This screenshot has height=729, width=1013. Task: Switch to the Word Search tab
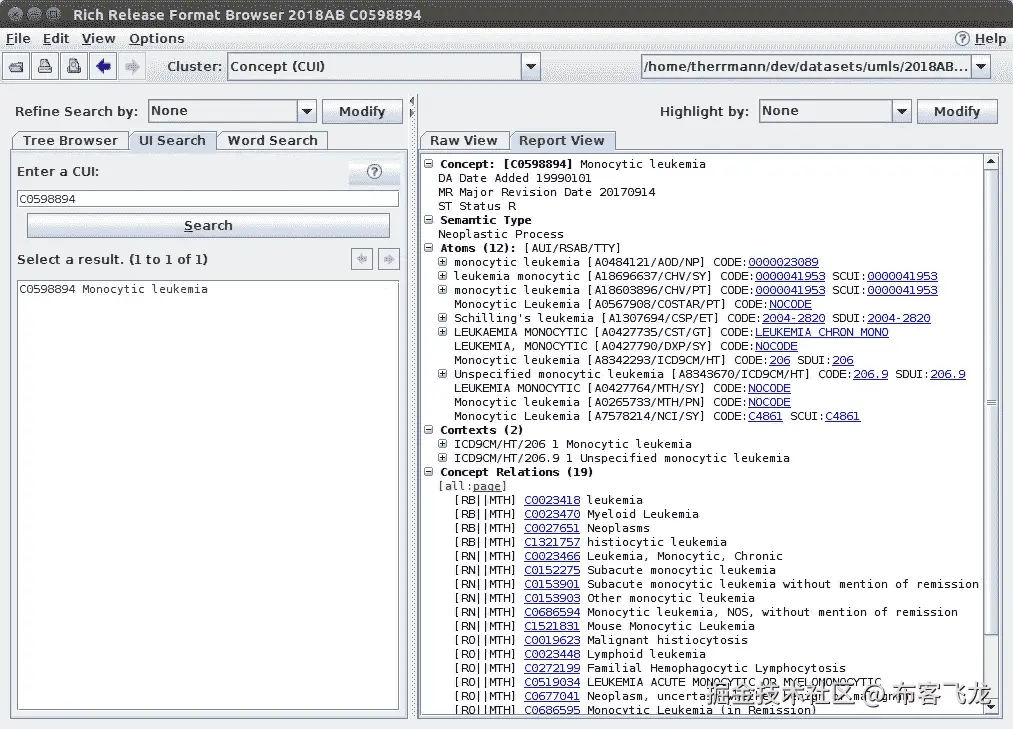point(272,140)
